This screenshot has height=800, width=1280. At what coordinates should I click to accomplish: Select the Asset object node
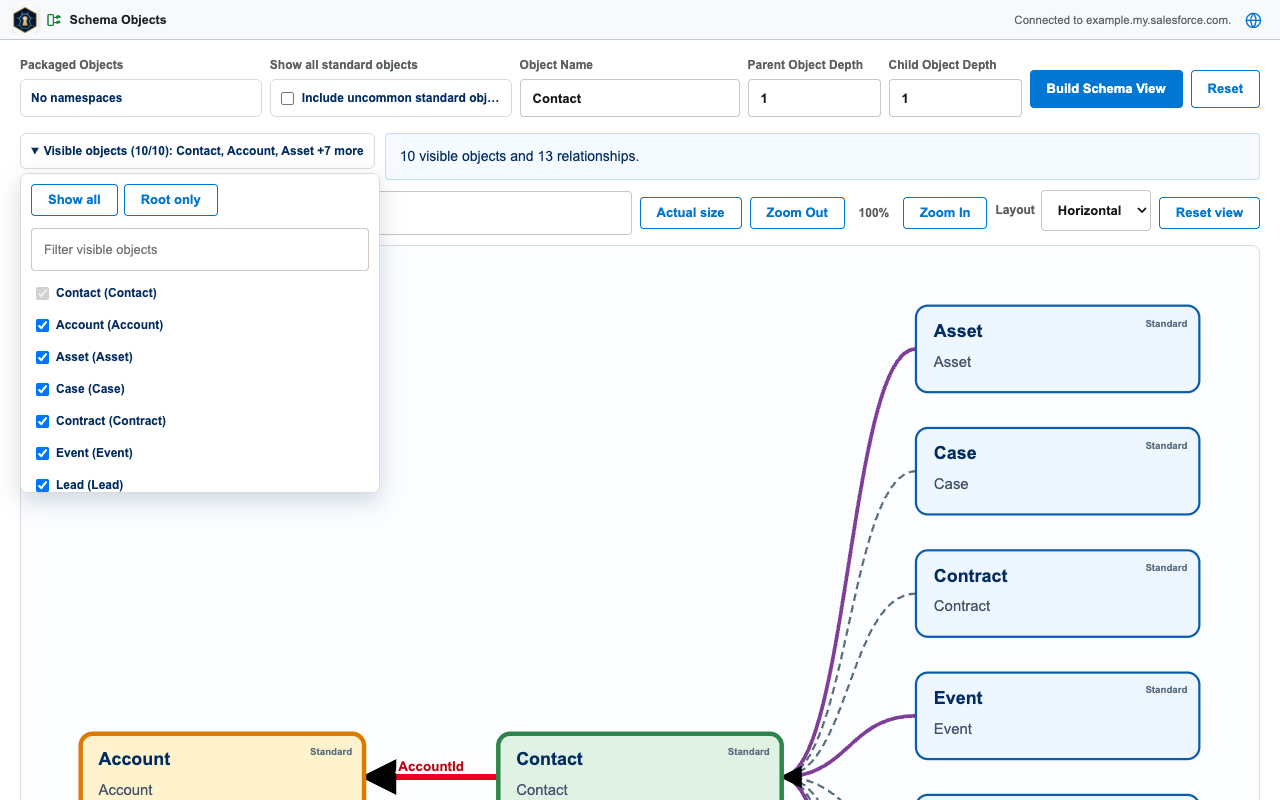click(x=1057, y=349)
